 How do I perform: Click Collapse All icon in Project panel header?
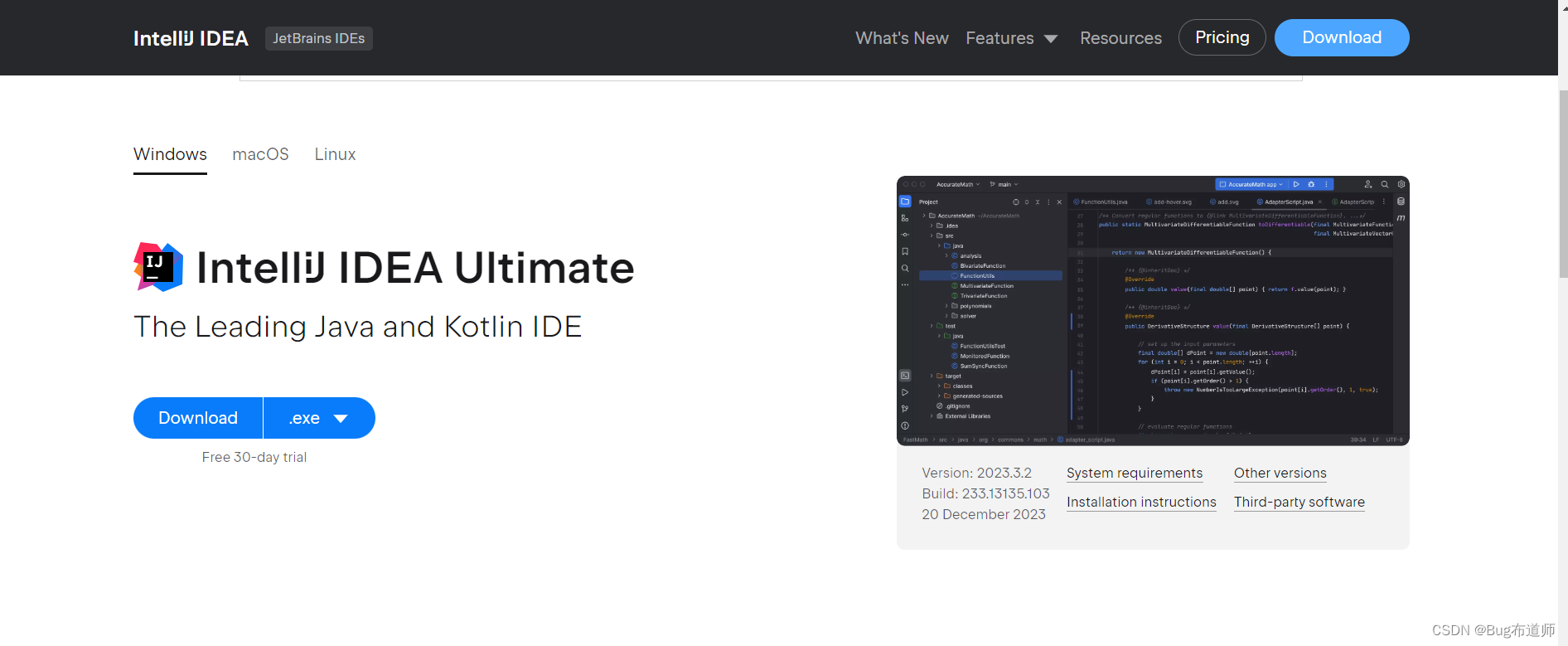pos(1038,202)
